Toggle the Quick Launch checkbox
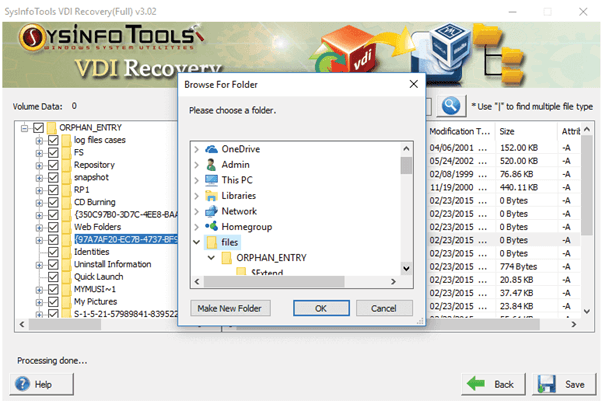This screenshot has width=602, height=403. tap(53, 277)
